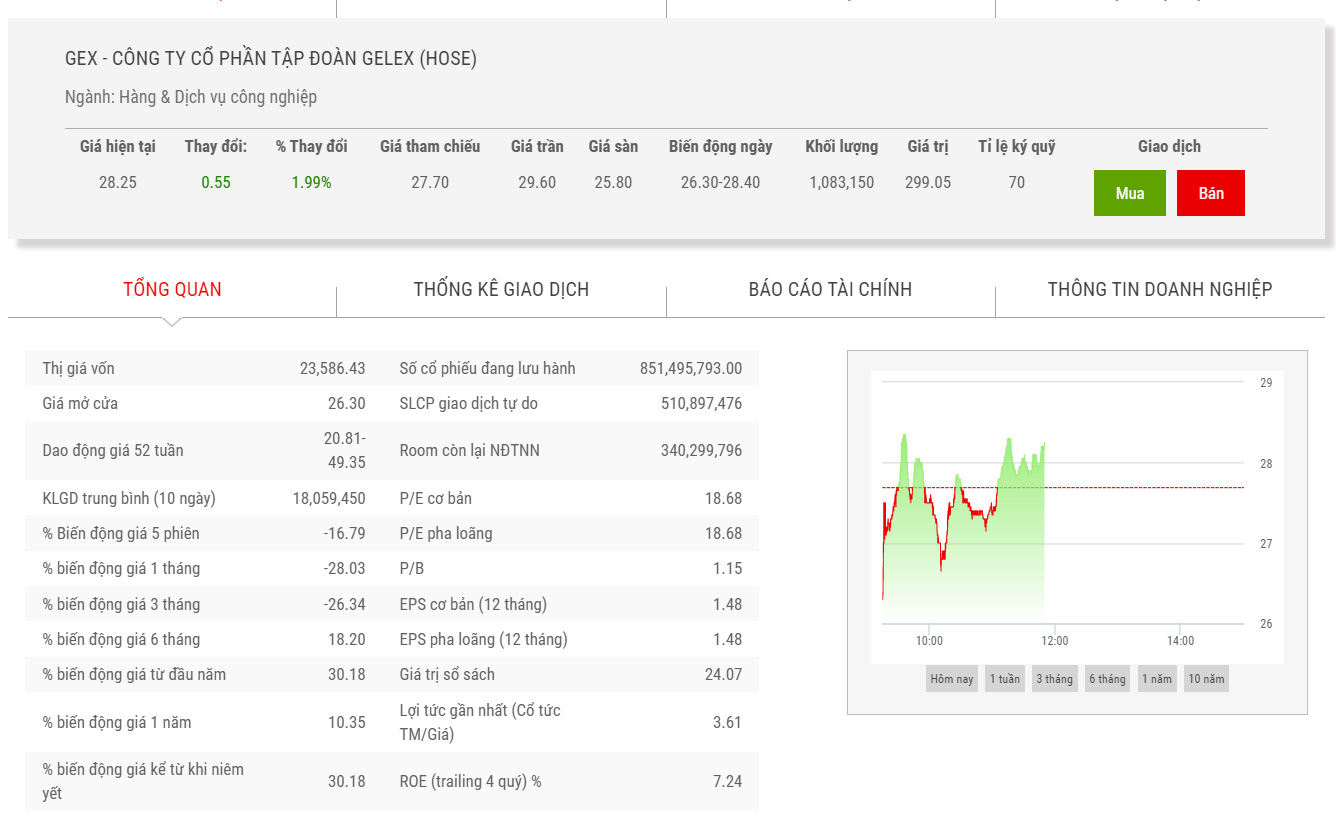Click the GEX company name heading
The height and width of the screenshot is (827, 1336).
(x=271, y=58)
